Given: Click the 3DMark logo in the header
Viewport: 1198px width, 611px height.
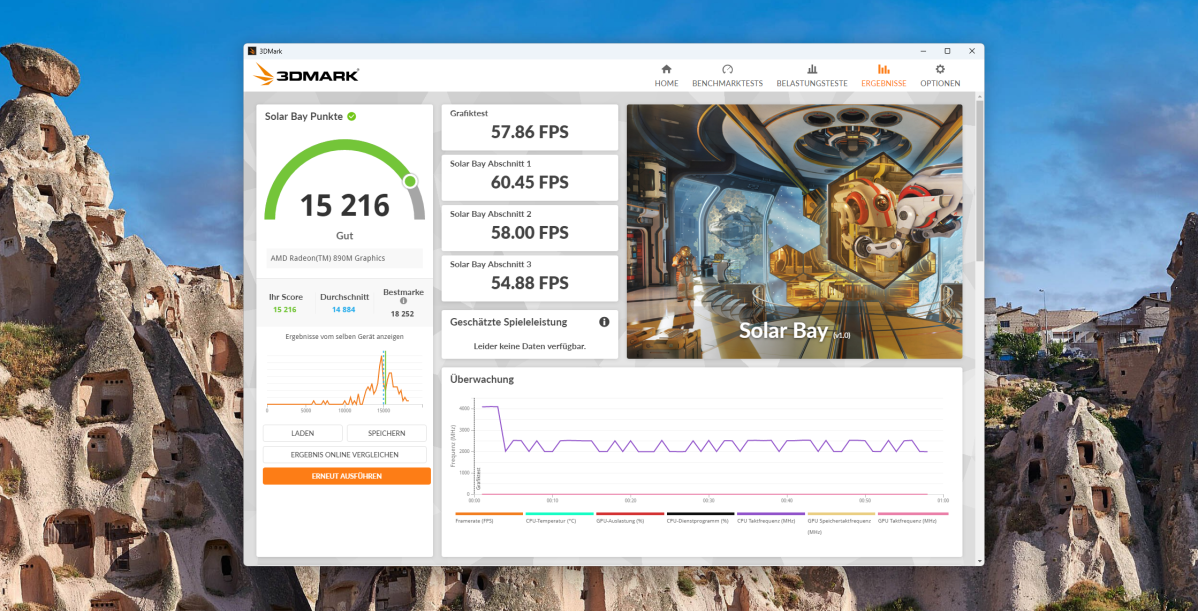Looking at the screenshot, I should [306, 75].
